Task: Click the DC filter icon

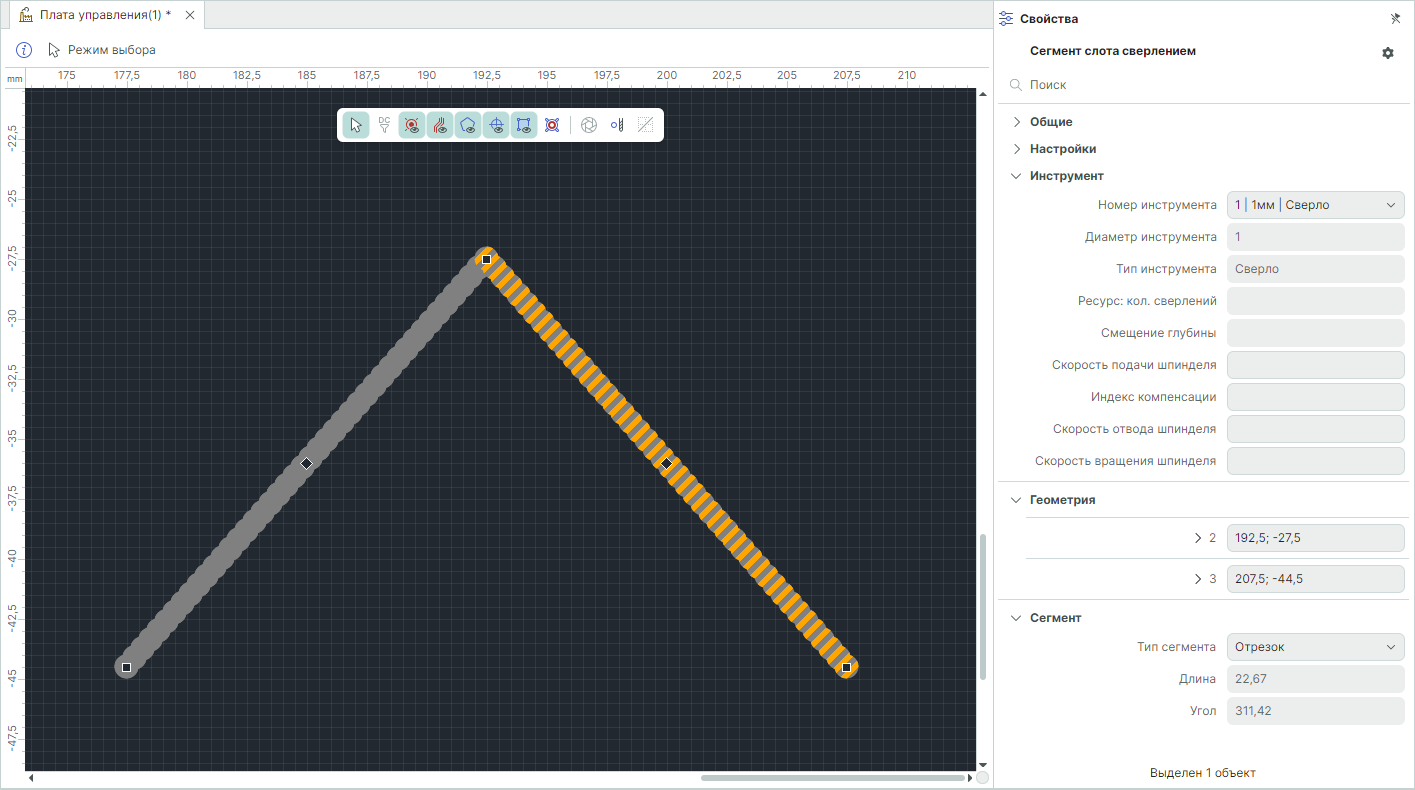Action: pos(384,125)
